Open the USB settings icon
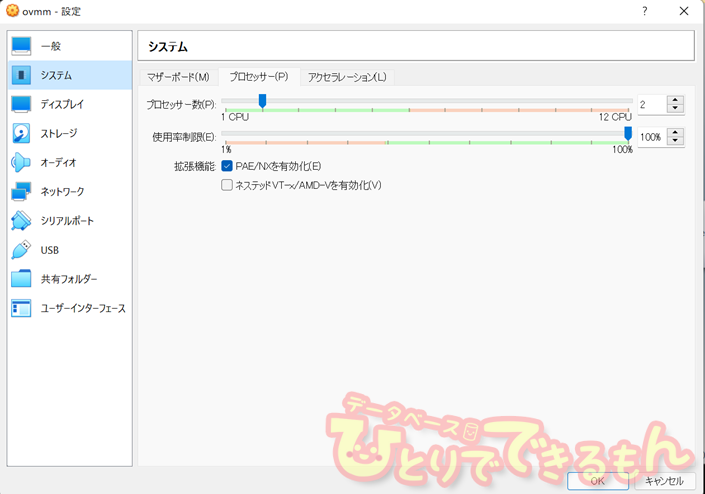Screen dimensions: 705x494 click(22, 250)
